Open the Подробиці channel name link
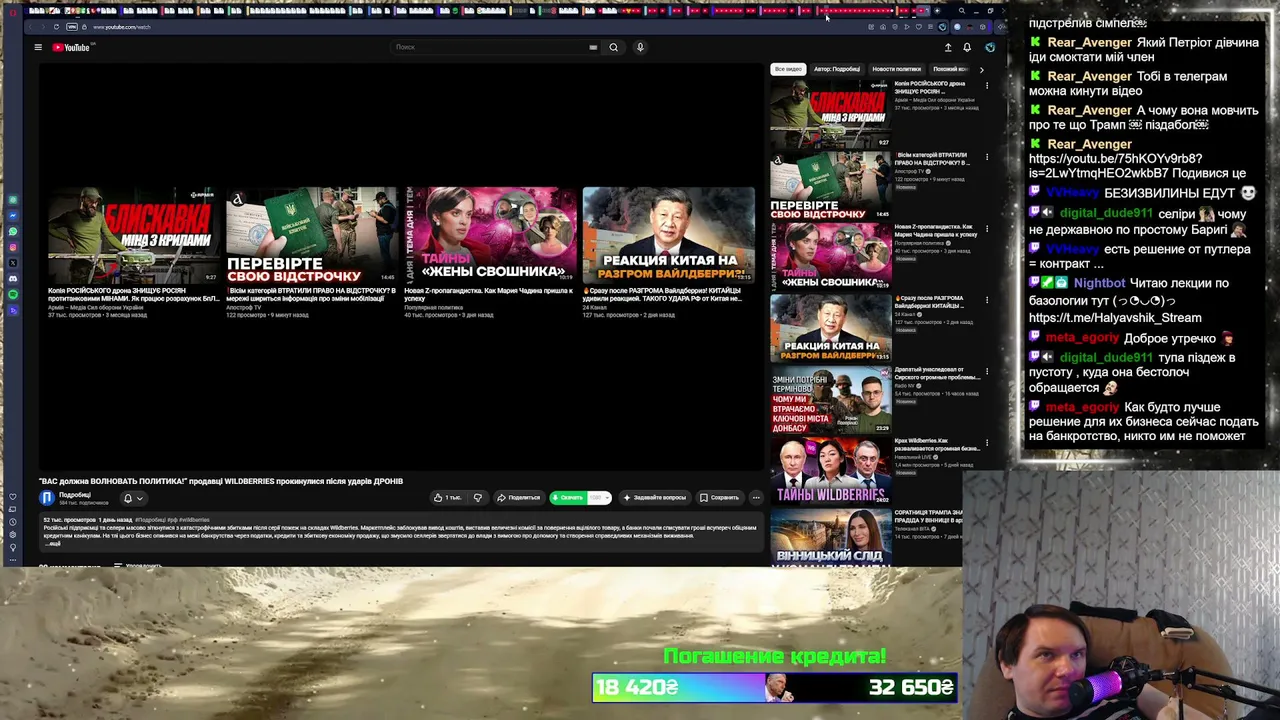This screenshot has width=1280, height=720. click(75, 495)
